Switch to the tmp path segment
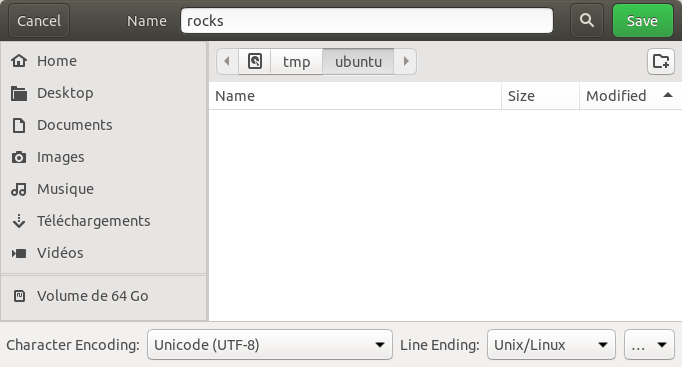Screen dimensions: 682x367 297,61
